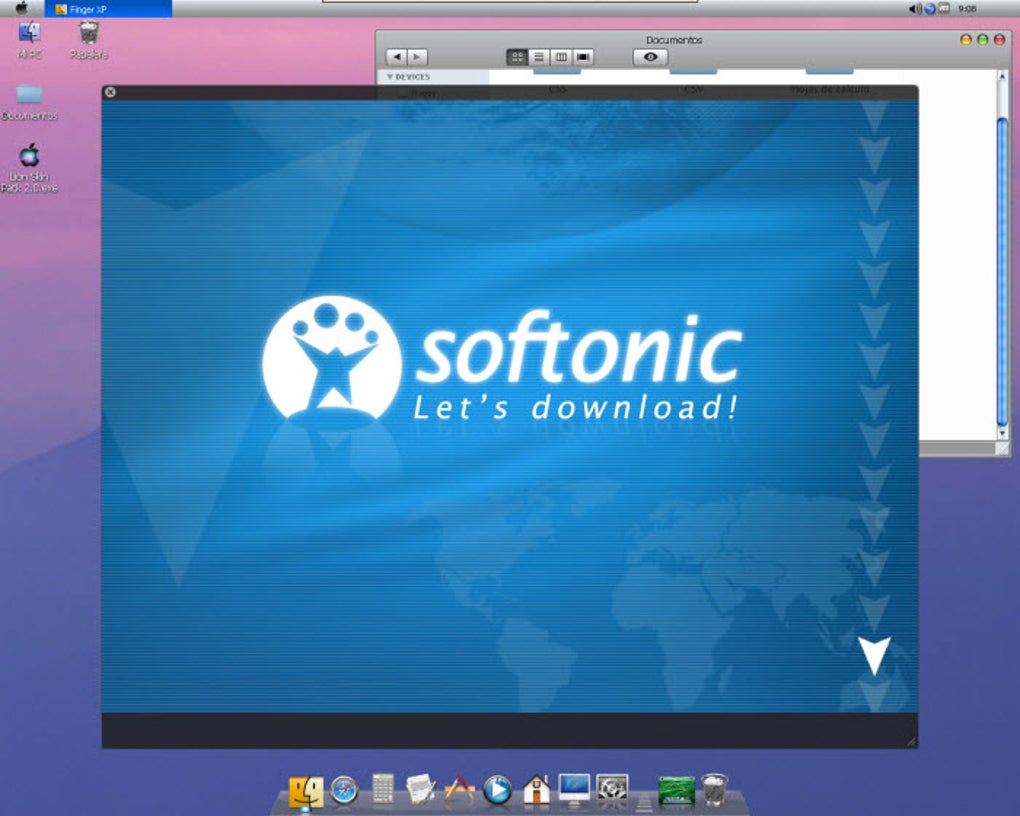Select the Finger XP taskbar item
This screenshot has width=1020, height=816.
108,8
